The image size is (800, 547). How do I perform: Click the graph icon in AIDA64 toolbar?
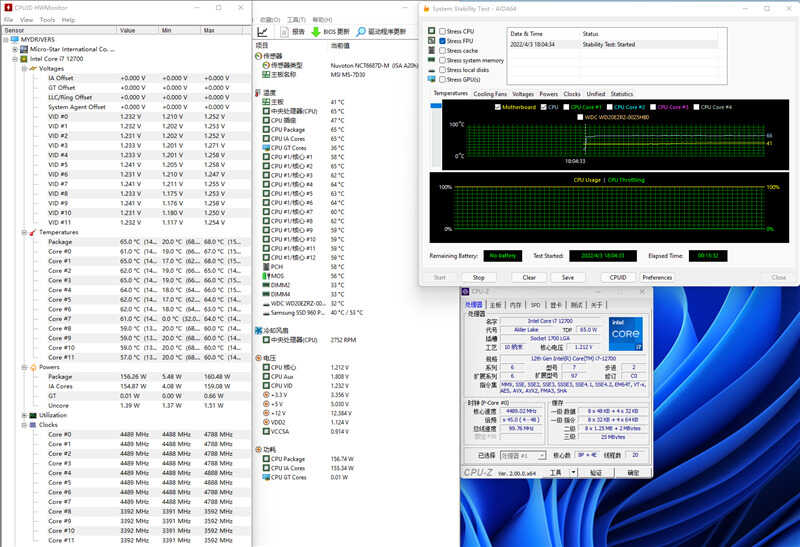click(262, 32)
